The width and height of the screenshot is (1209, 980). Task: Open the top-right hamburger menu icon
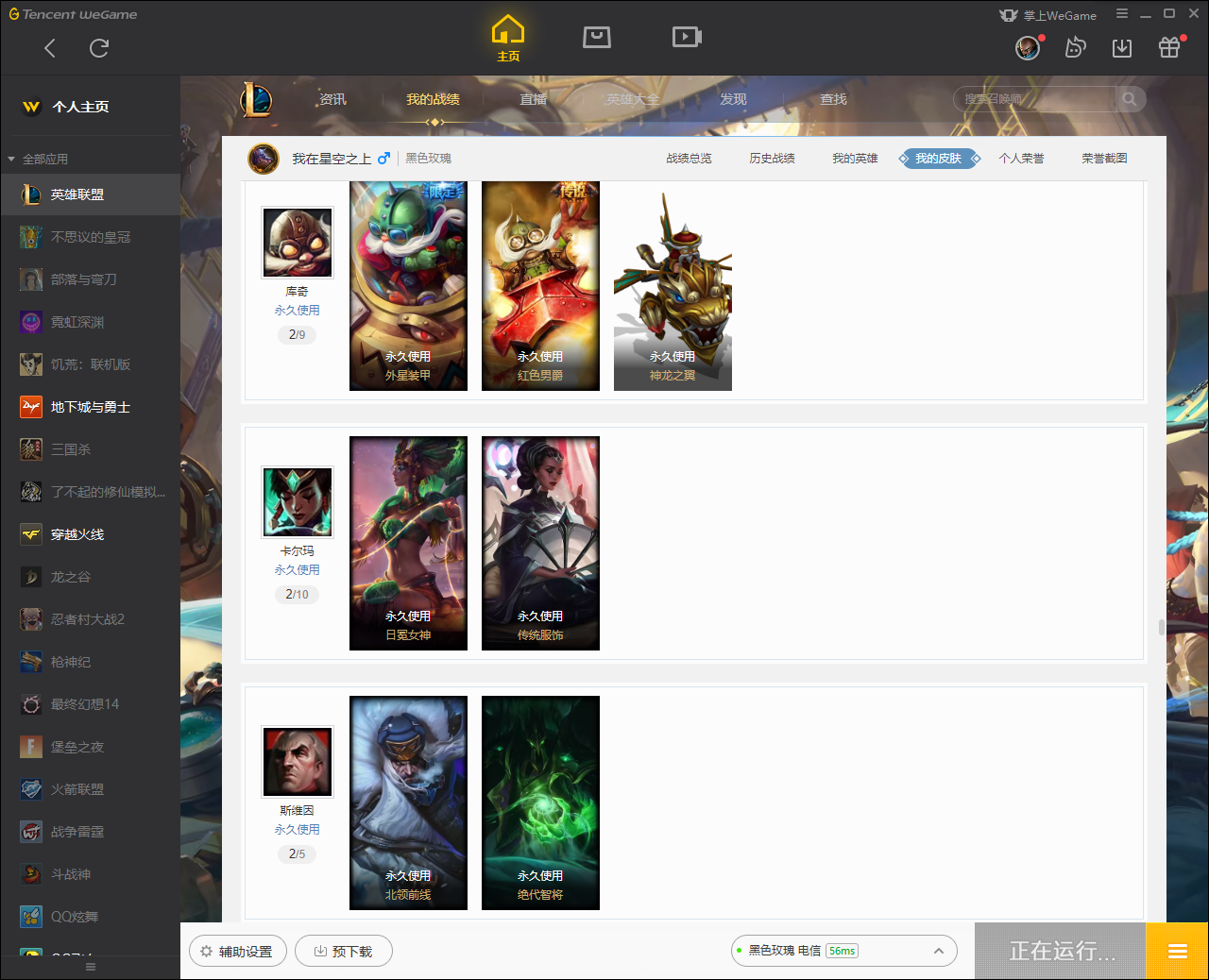(x=1122, y=14)
